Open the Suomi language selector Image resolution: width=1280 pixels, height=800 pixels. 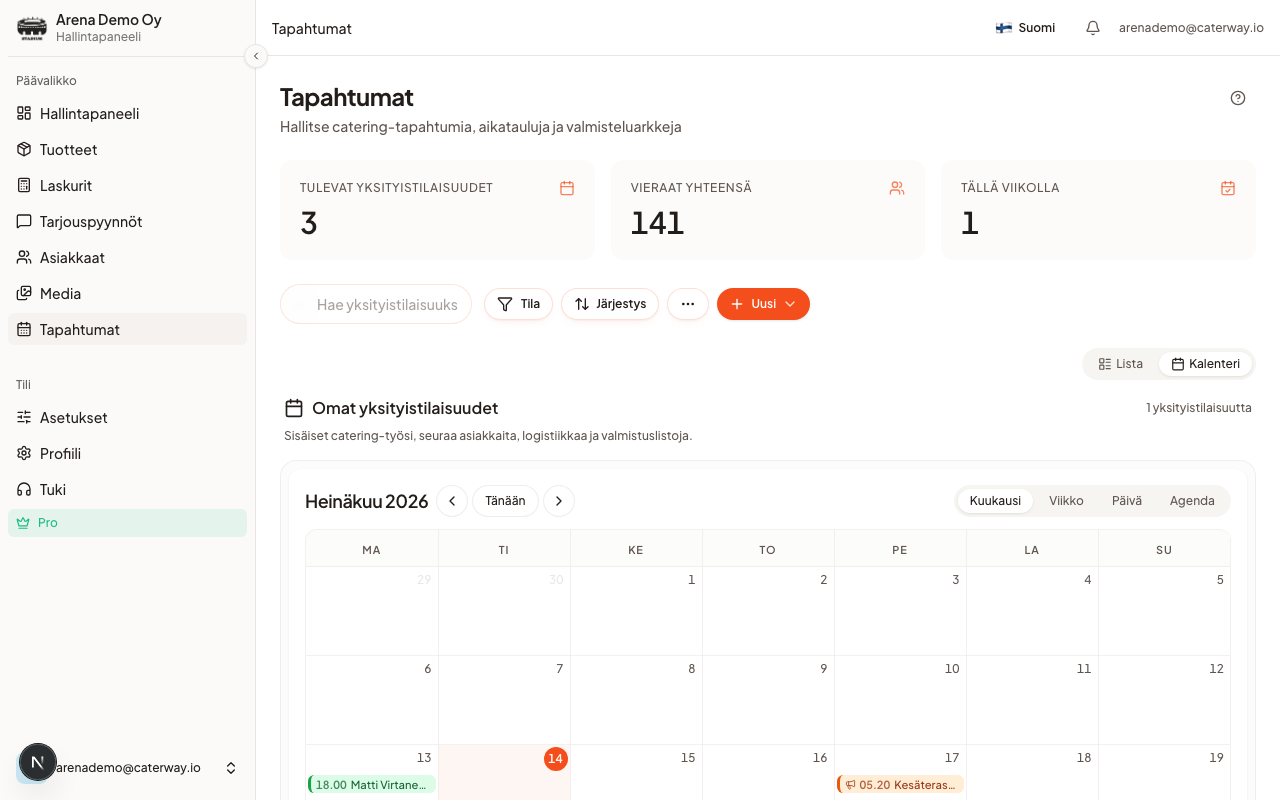(x=1025, y=28)
